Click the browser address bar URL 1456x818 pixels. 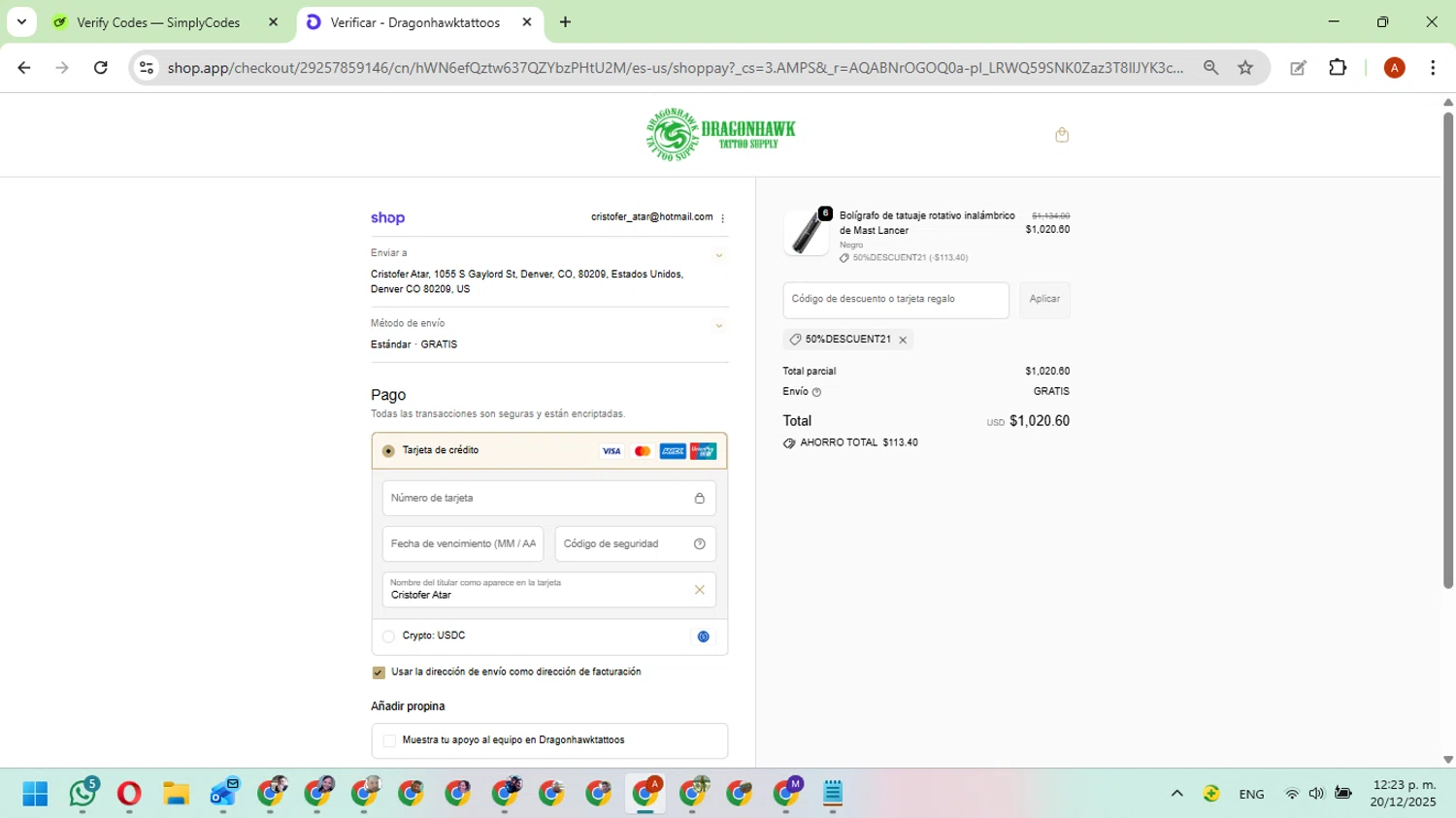pos(675,68)
